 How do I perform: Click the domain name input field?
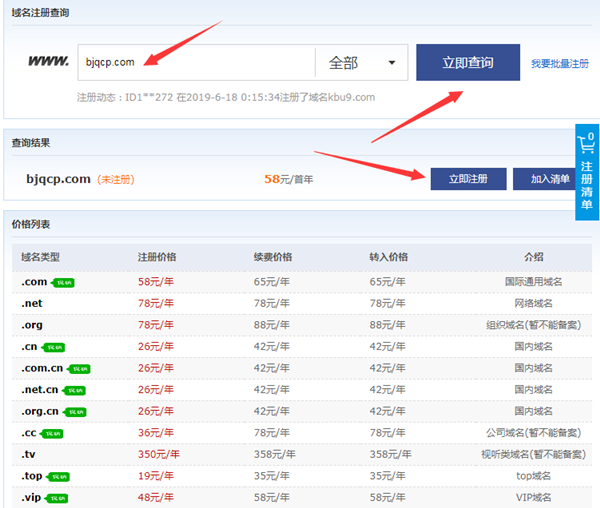click(x=195, y=63)
